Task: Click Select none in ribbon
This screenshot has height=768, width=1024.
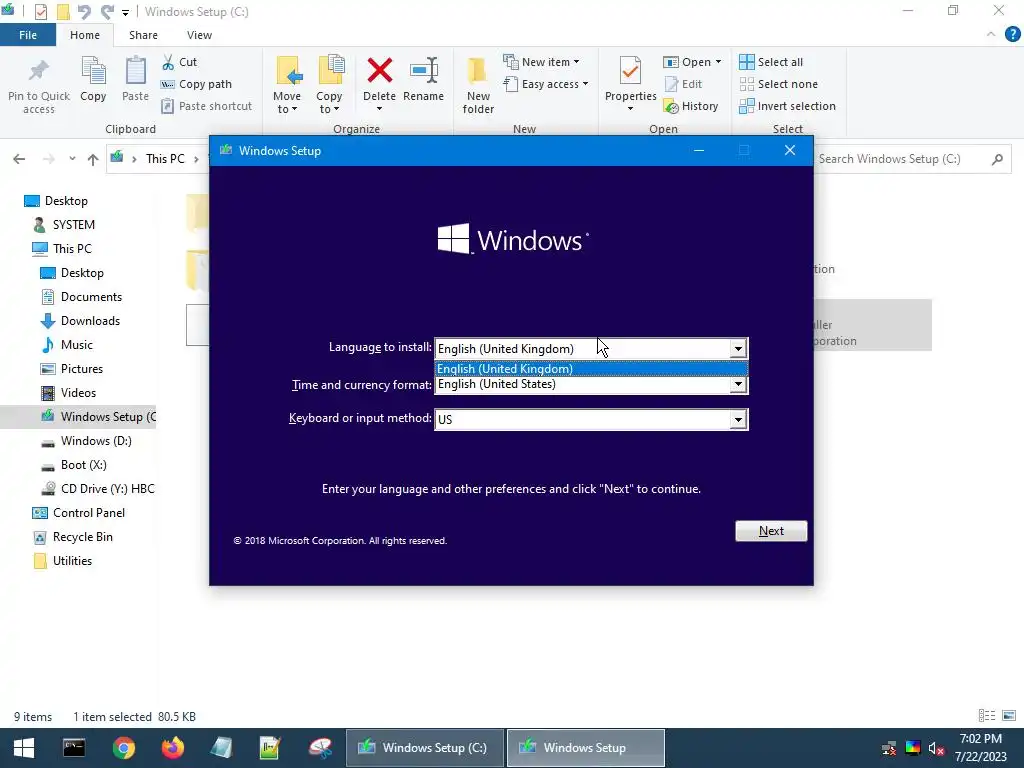Action: click(x=778, y=84)
